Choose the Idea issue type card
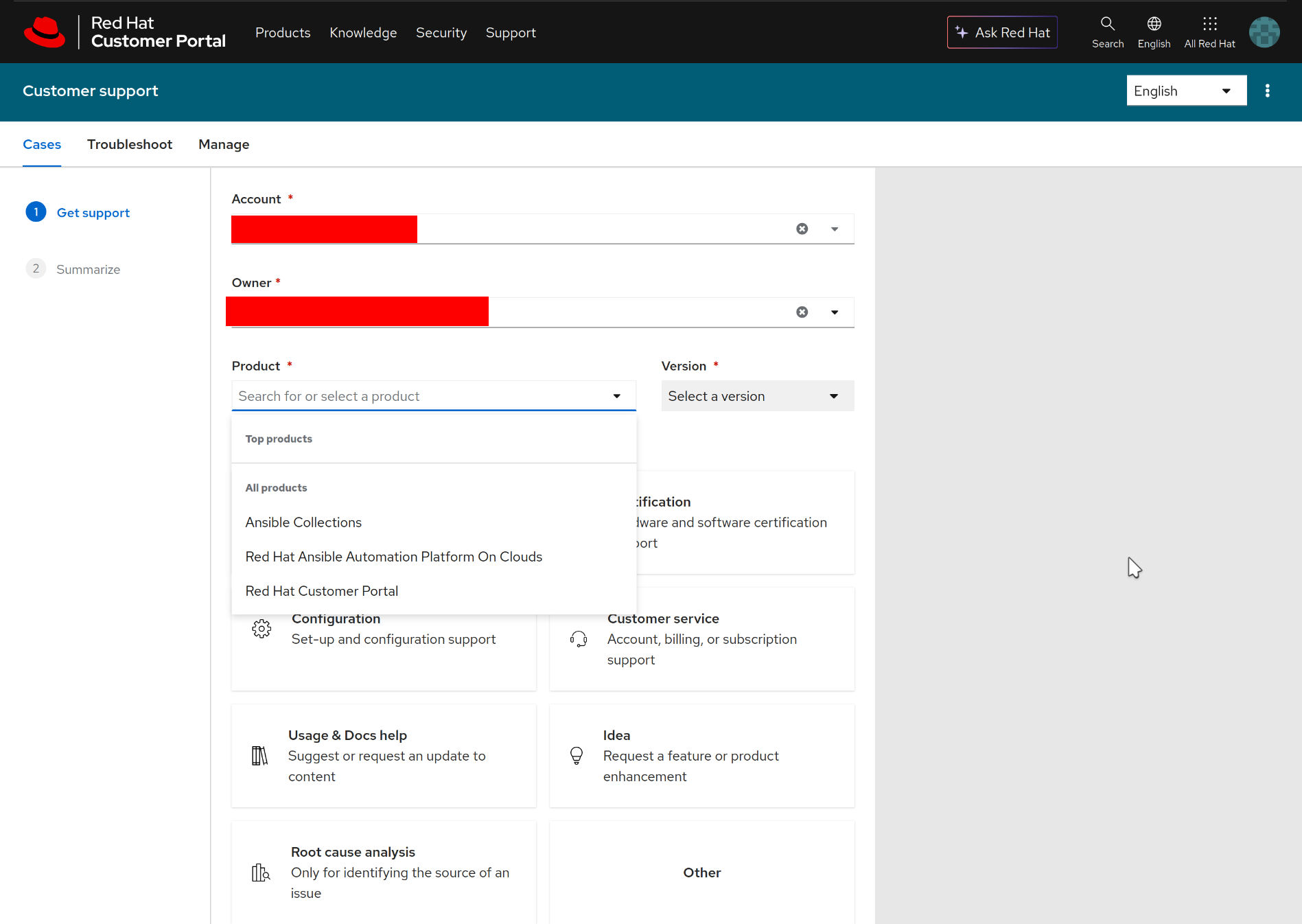The image size is (1302, 924). click(701, 756)
